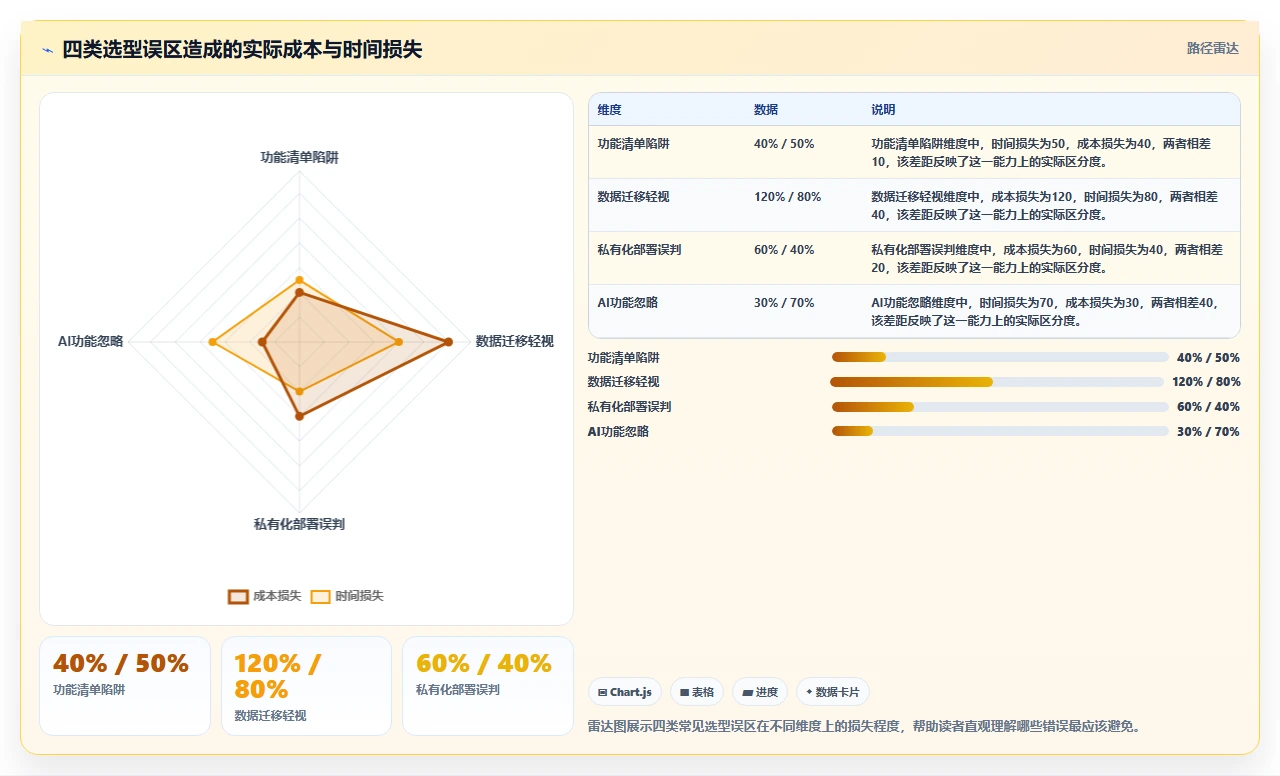Click the 120% / 80% table data cell

[x=803, y=205]
